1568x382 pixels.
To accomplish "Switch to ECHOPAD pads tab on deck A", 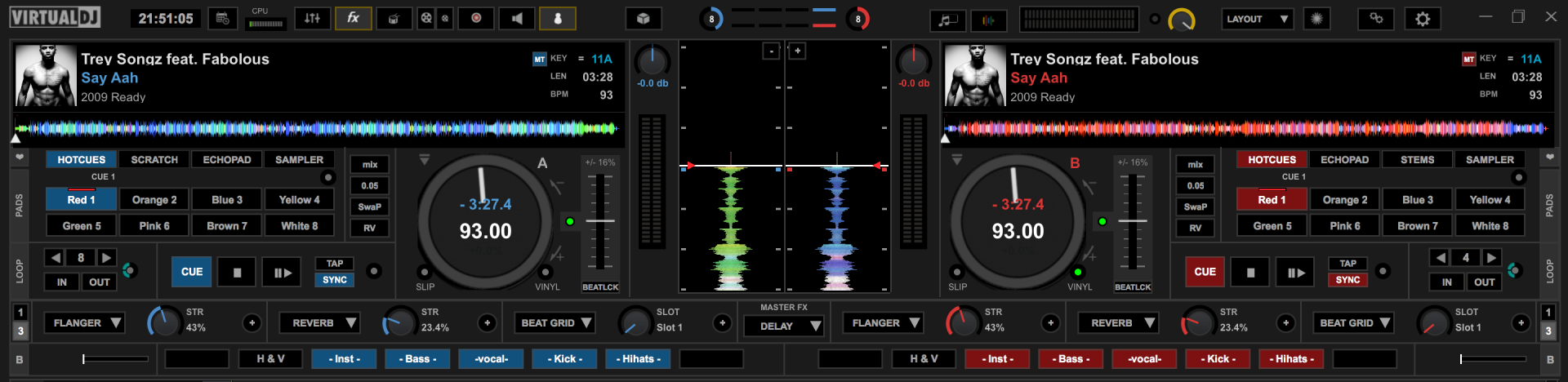I will coord(227,160).
